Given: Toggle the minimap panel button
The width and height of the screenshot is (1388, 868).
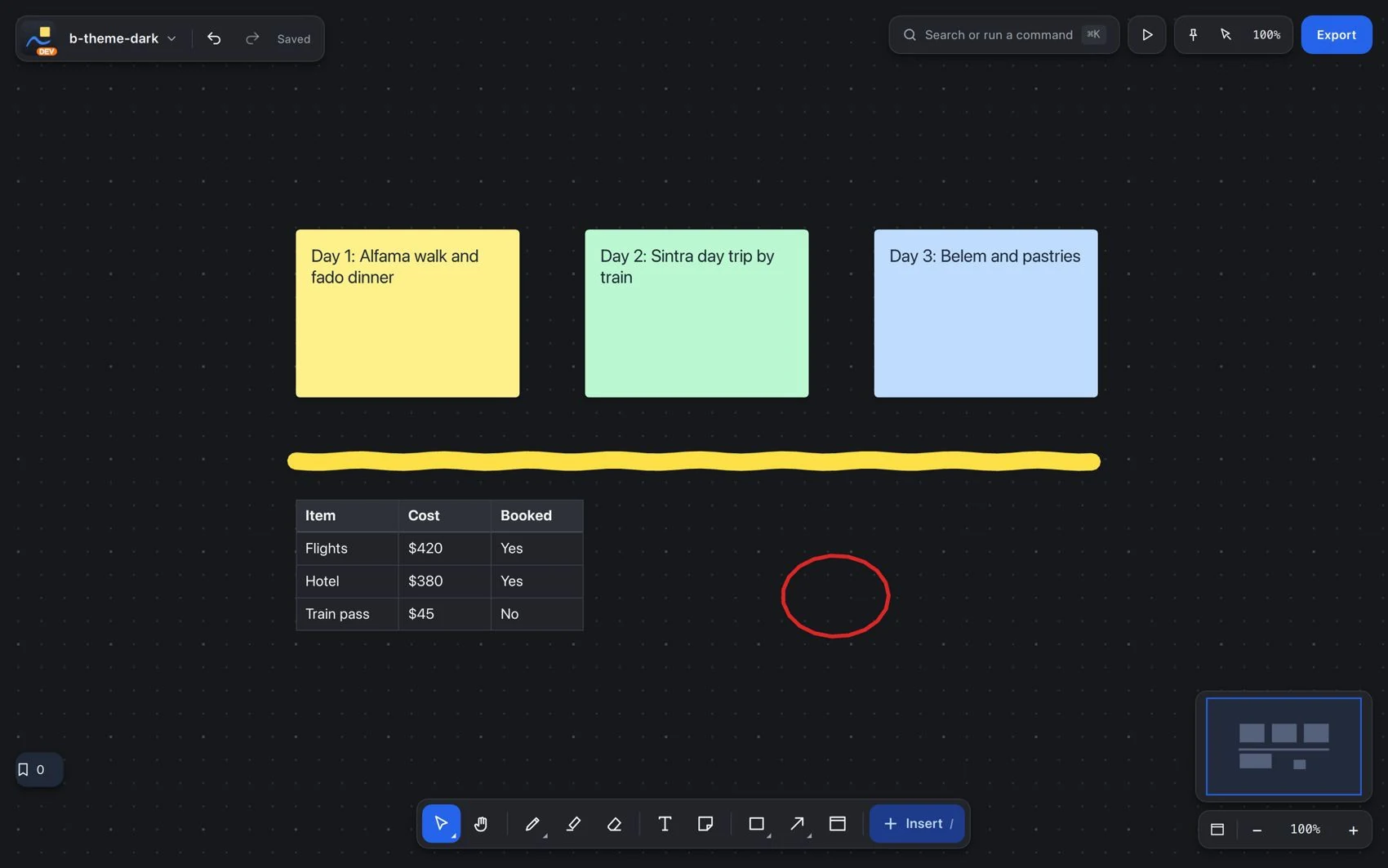Looking at the screenshot, I should tap(1217, 830).
